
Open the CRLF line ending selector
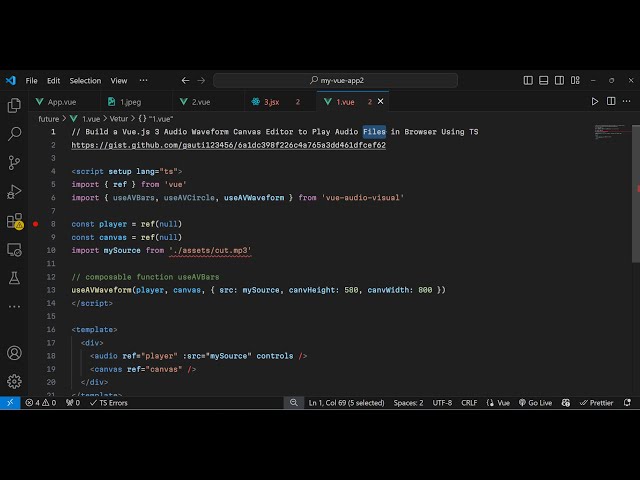coord(469,403)
